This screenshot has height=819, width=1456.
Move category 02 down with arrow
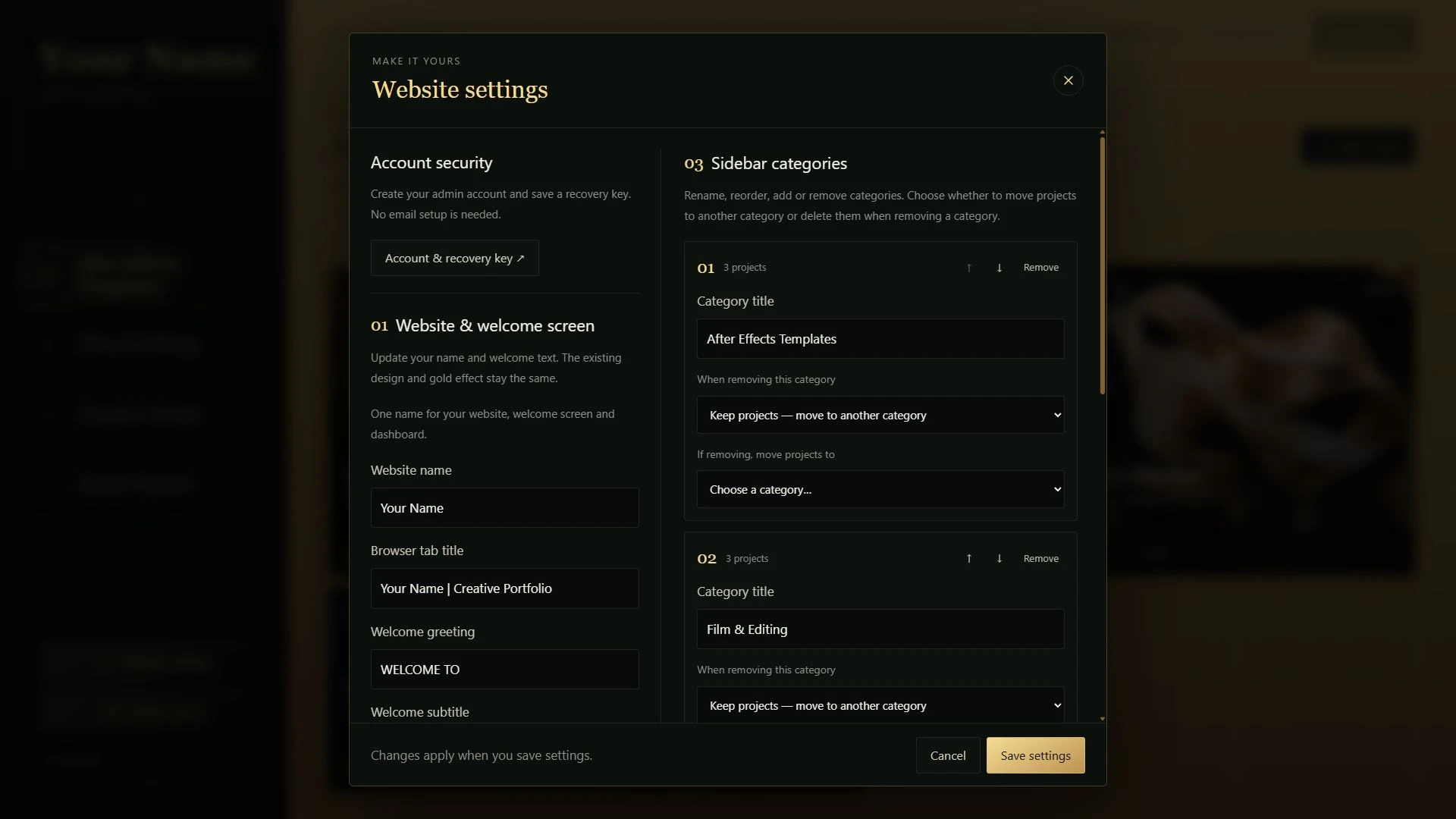click(999, 558)
